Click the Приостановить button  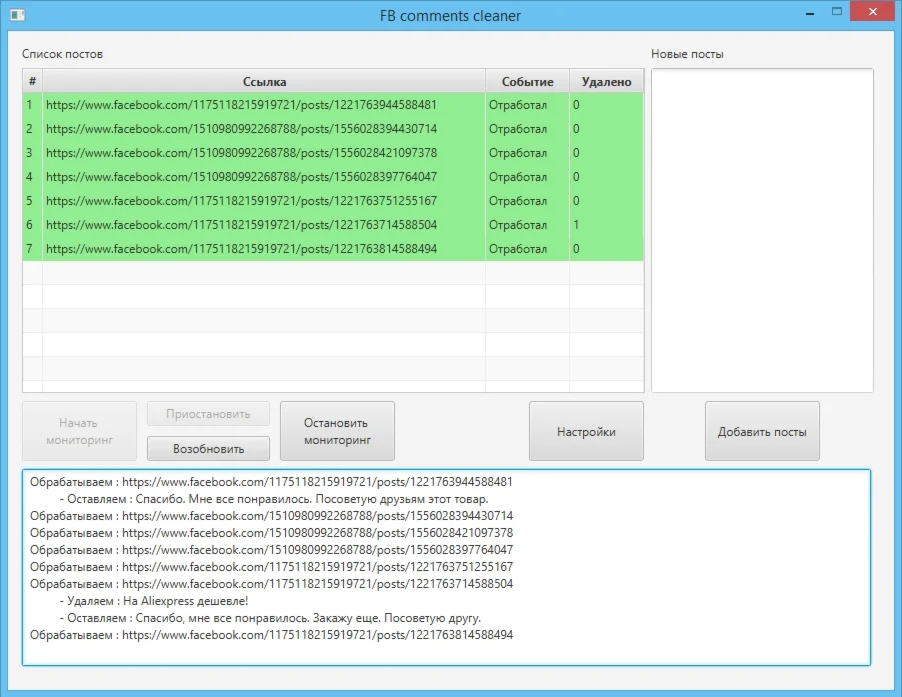click(x=208, y=414)
